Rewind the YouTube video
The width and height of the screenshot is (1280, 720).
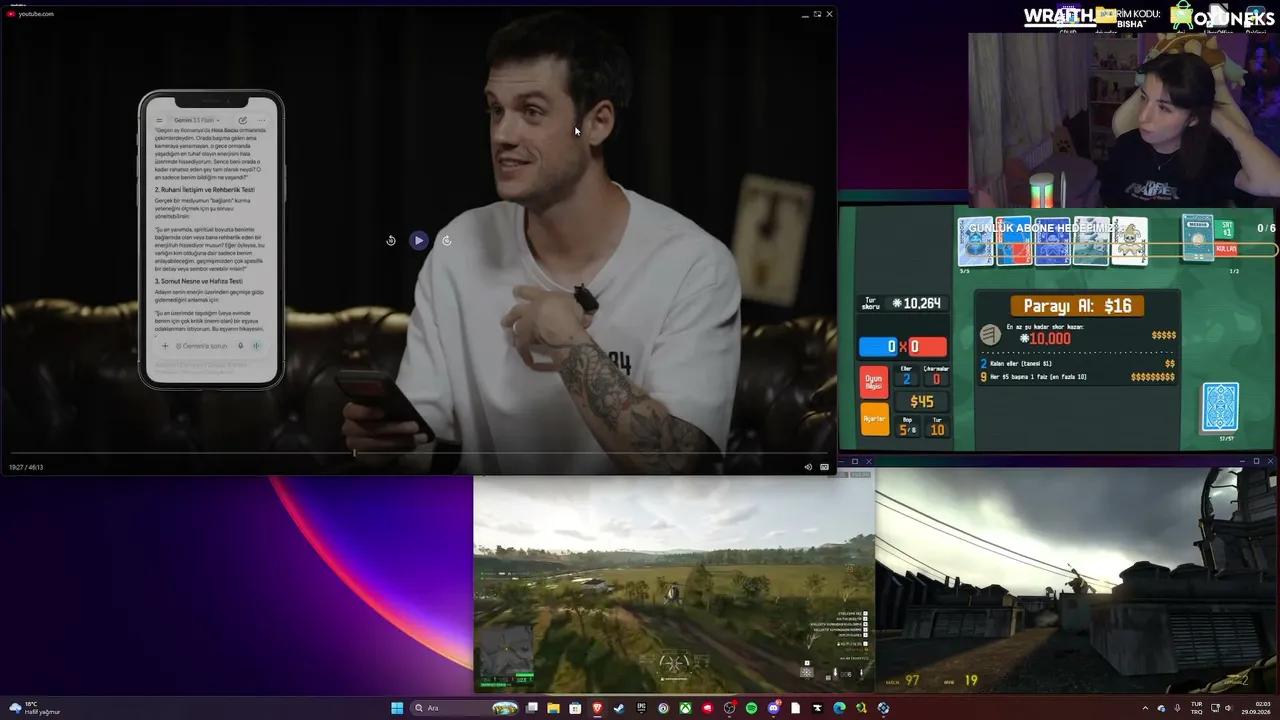(391, 240)
